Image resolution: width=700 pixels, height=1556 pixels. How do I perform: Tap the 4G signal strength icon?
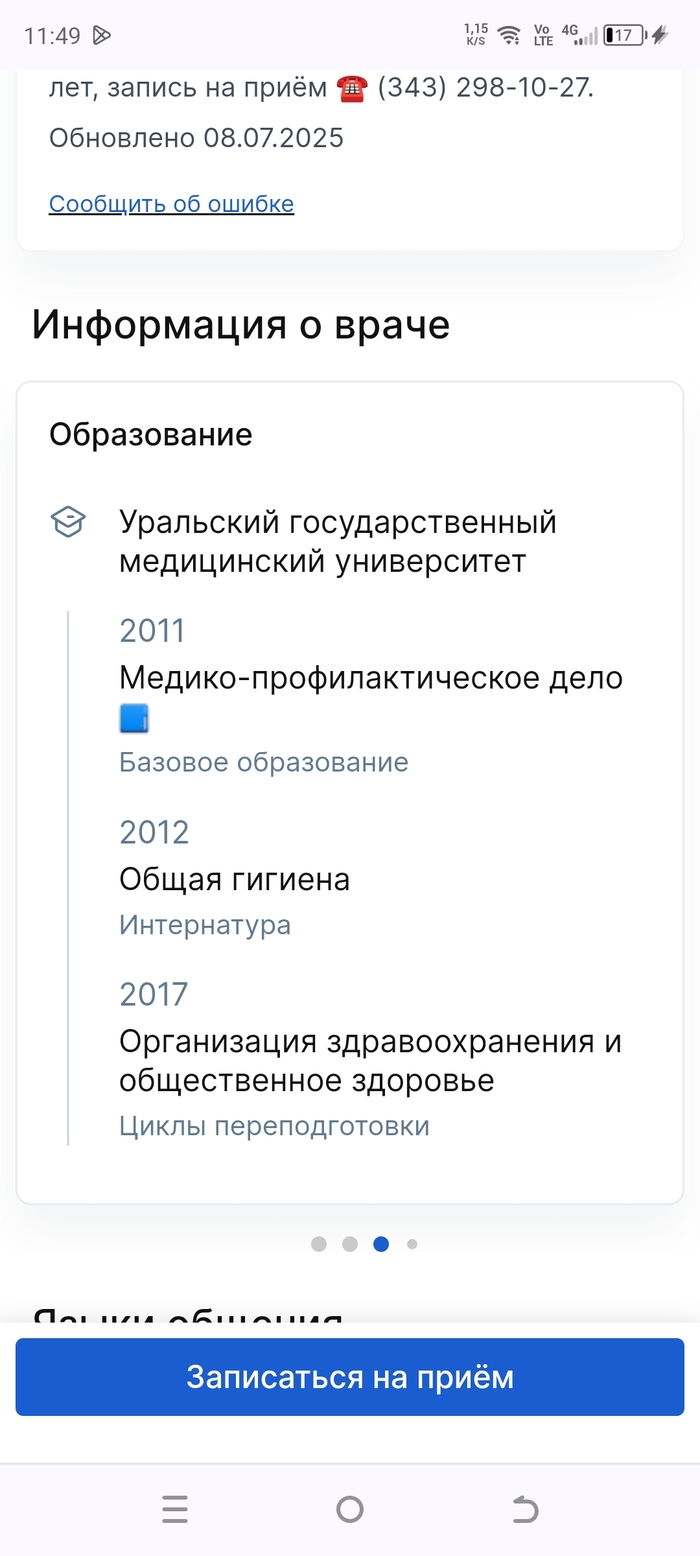coord(580,36)
